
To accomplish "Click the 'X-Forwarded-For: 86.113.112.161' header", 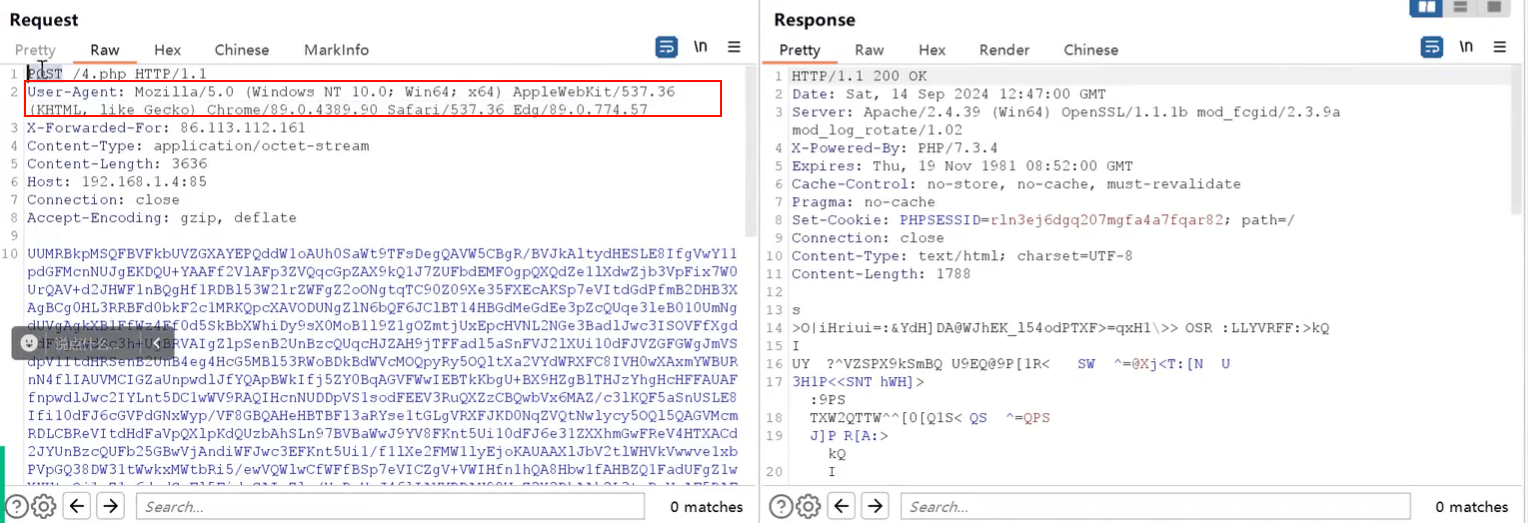I will click(166, 128).
